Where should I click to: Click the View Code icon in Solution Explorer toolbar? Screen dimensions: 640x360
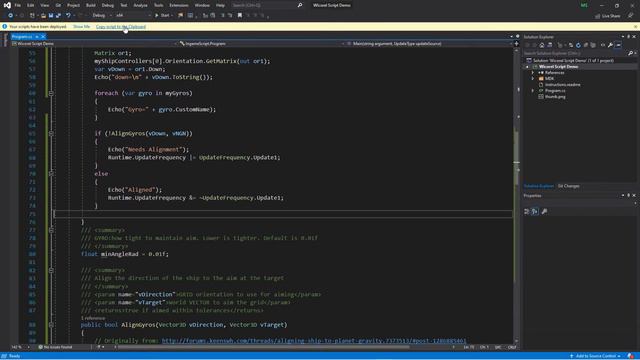[603, 45]
